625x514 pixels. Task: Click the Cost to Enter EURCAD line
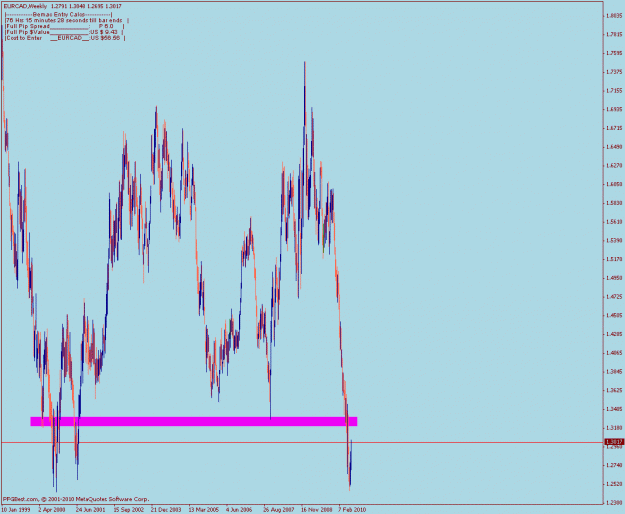point(65,38)
